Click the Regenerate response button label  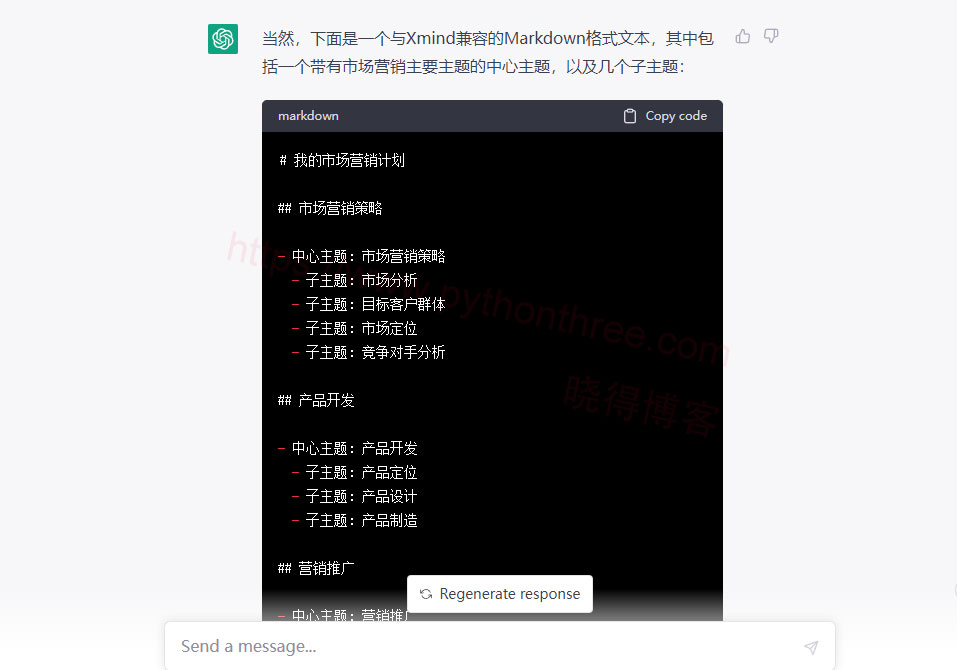[x=510, y=594]
